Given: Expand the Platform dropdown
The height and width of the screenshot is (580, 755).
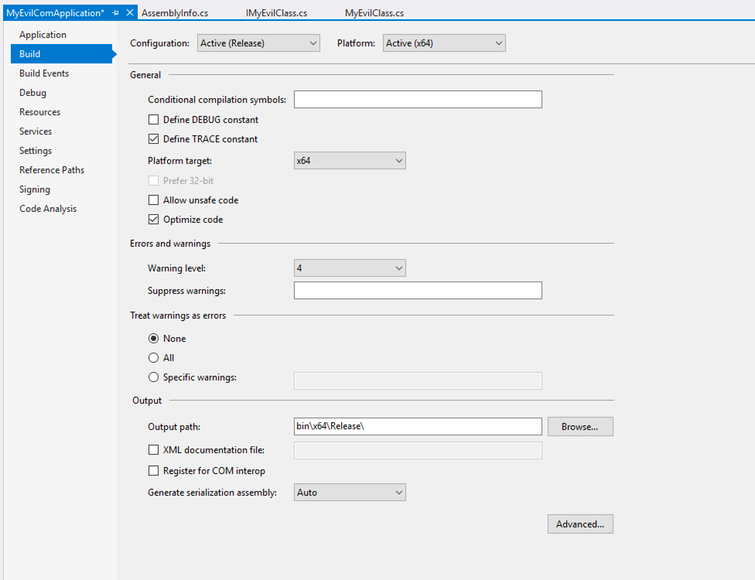Looking at the screenshot, I should [444, 43].
